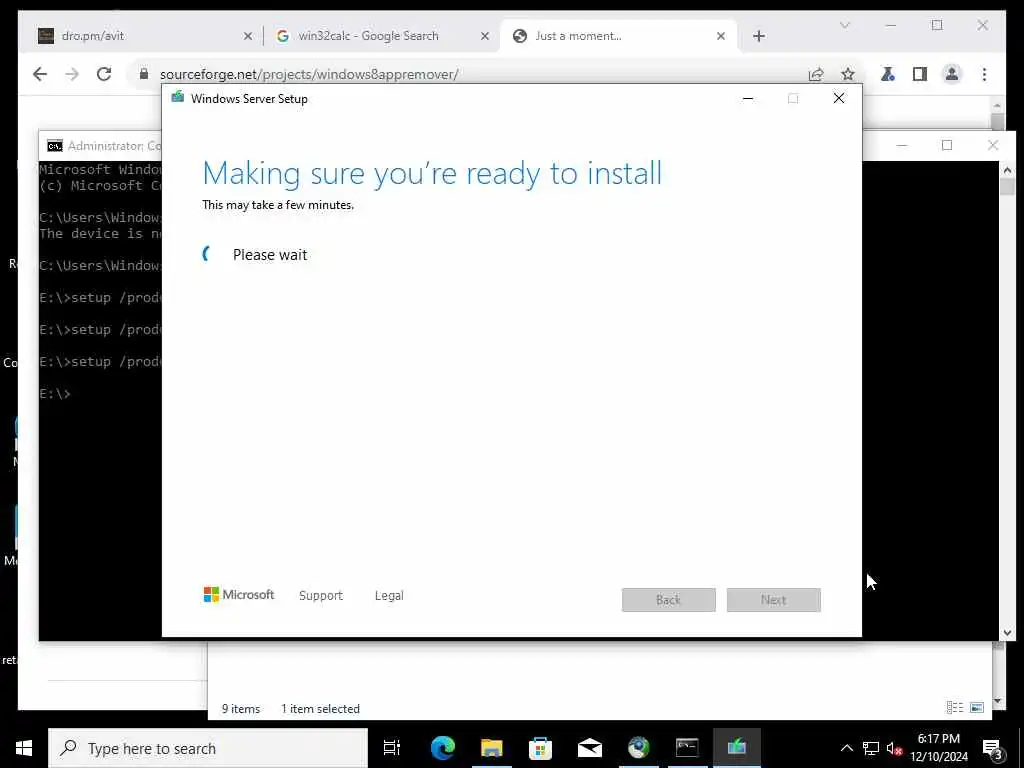Switch to Command Prompt on taskbar
The image size is (1024, 768).
point(687,748)
